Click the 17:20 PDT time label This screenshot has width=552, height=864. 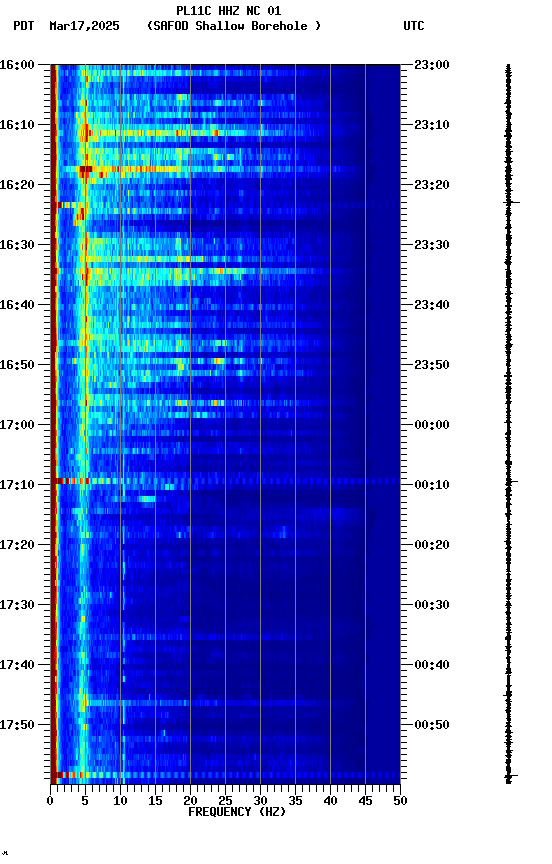(17, 545)
